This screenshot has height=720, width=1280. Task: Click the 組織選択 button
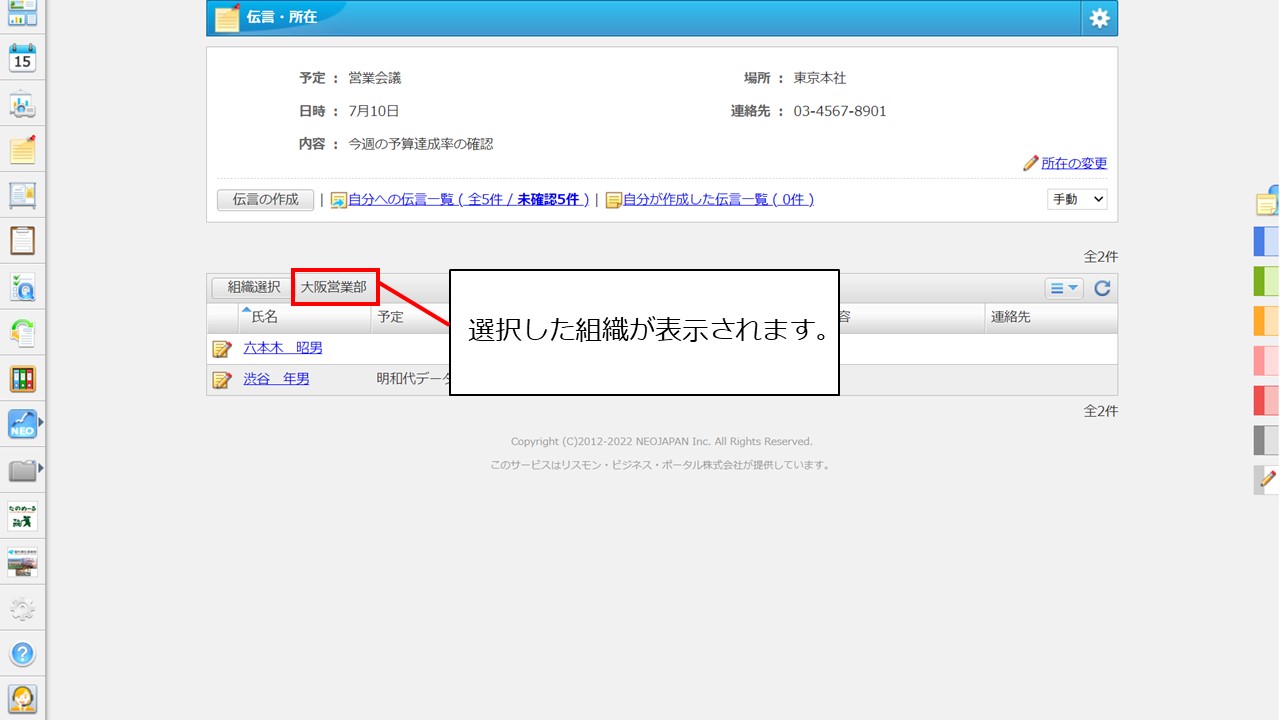[x=253, y=288]
